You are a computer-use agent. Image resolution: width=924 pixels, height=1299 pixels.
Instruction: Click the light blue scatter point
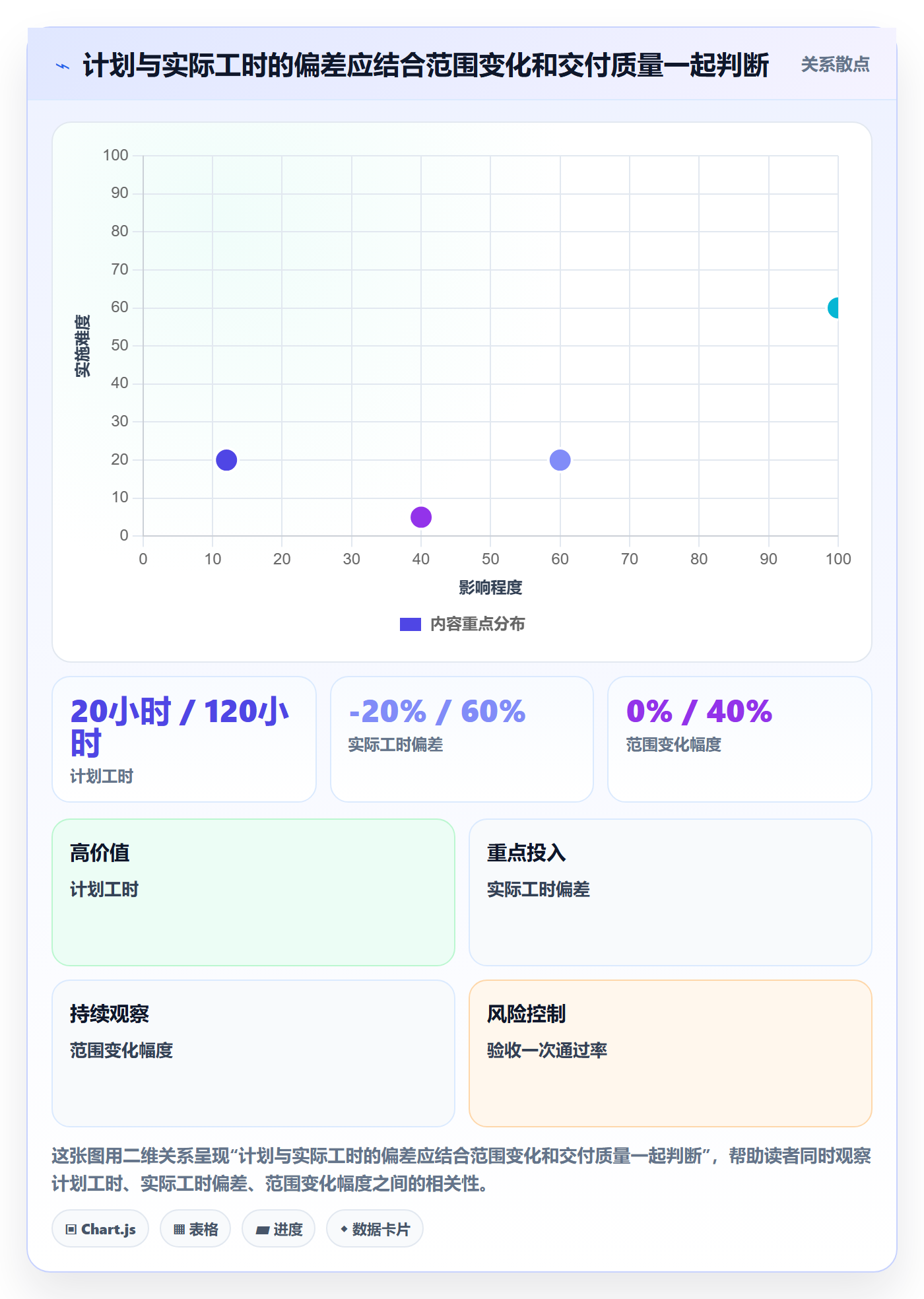(560, 460)
